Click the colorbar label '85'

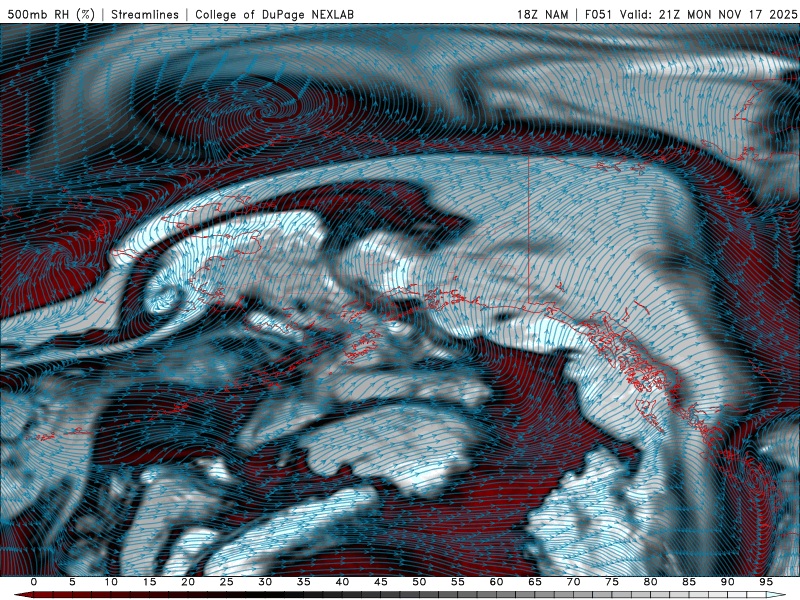point(689,582)
